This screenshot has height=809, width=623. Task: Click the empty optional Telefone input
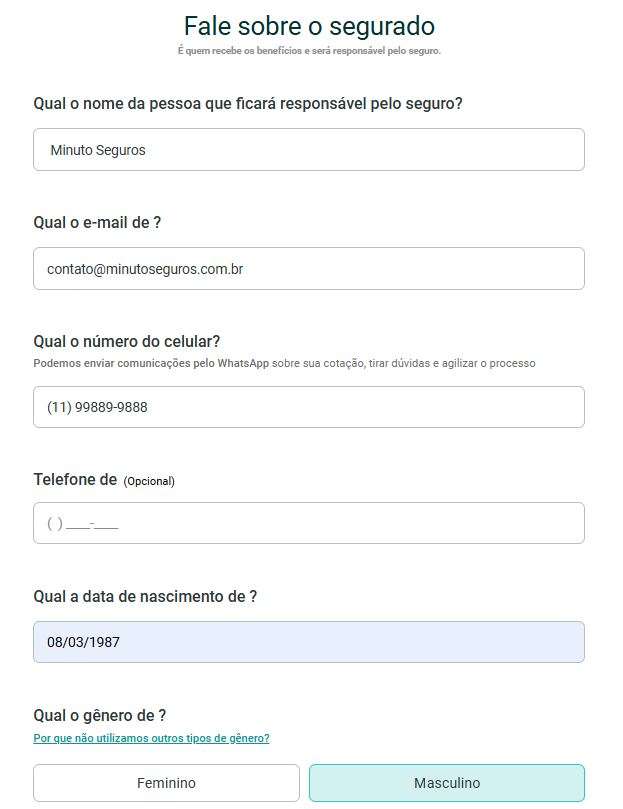pyautogui.click(x=309, y=523)
